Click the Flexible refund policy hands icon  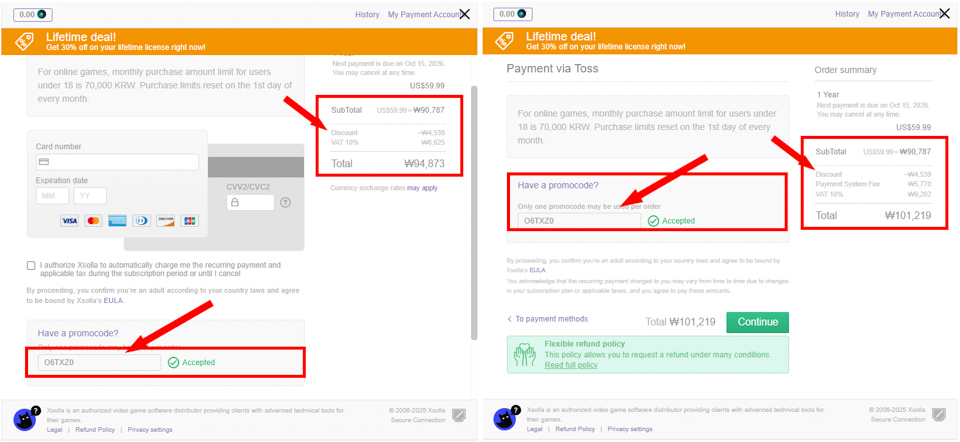coord(524,354)
